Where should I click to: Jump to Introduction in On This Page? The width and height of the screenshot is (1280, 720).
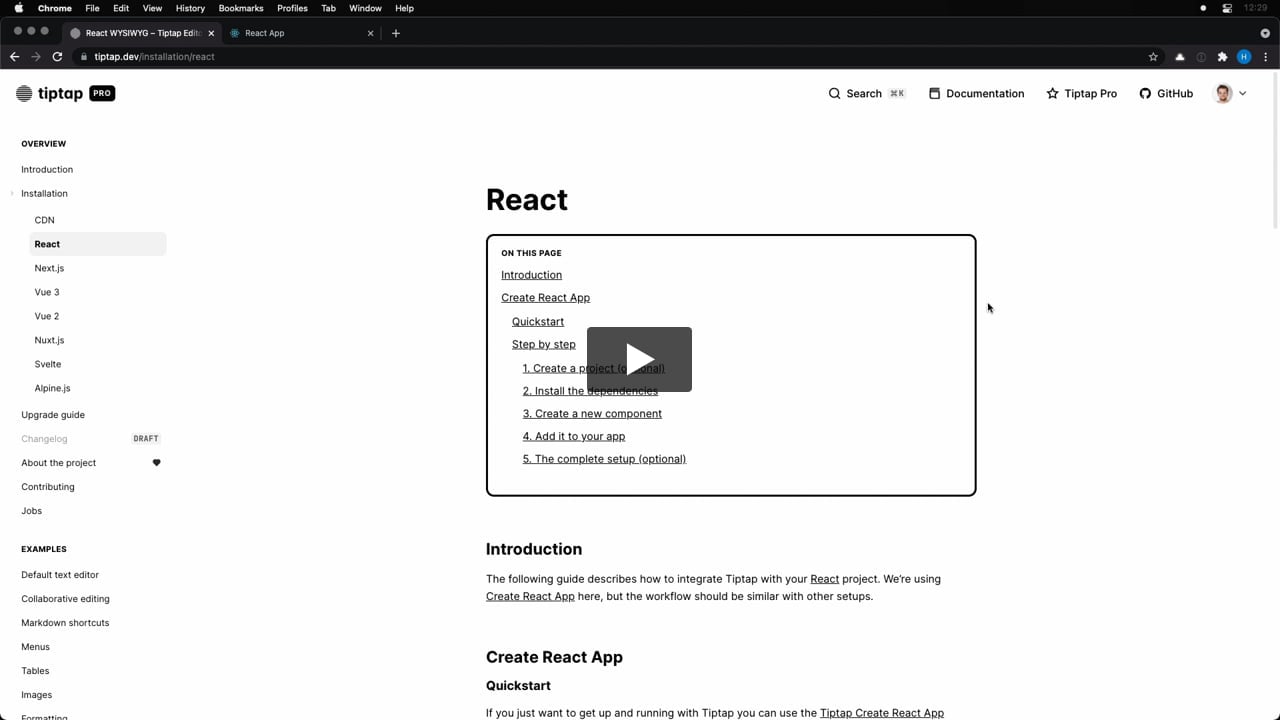point(531,275)
